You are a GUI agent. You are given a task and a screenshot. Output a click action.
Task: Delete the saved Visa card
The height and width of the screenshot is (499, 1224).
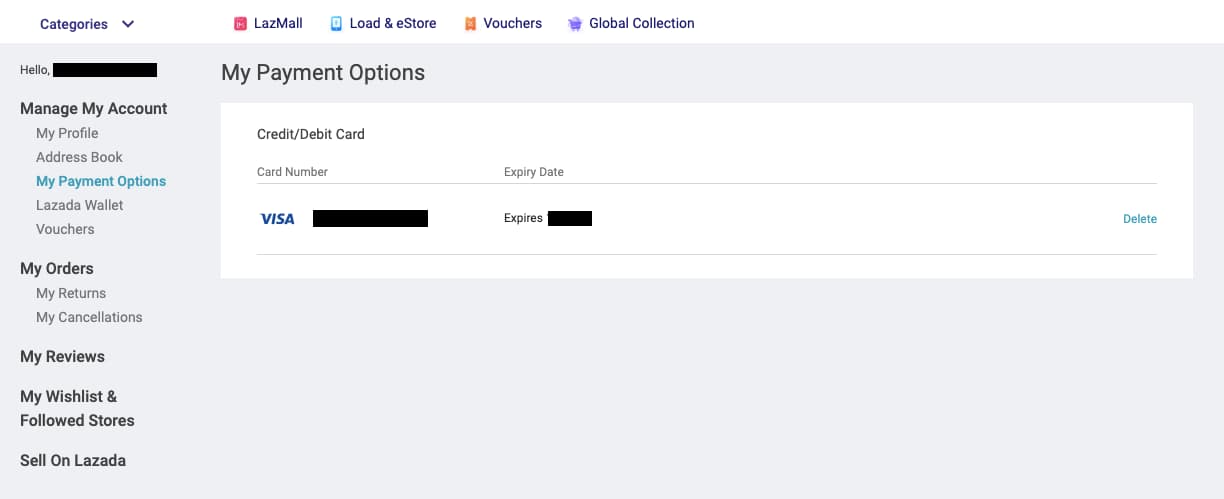point(1139,219)
